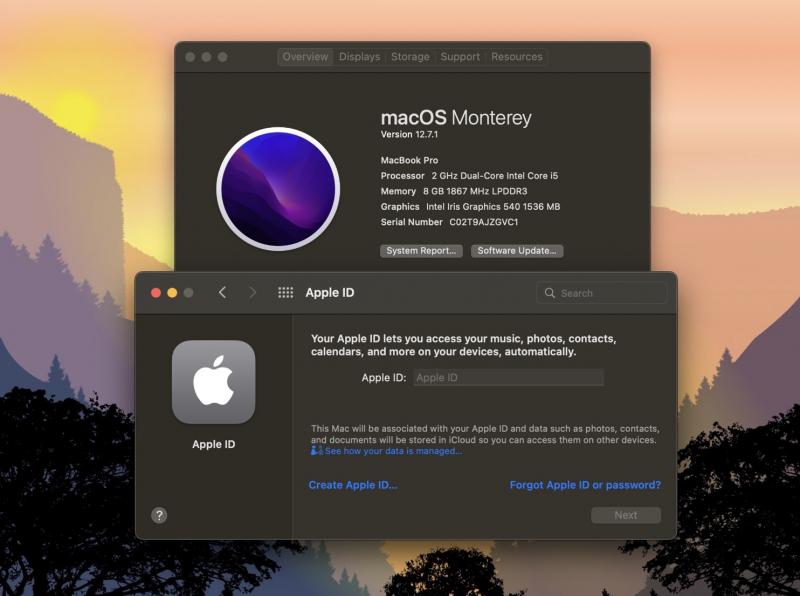The width and height of the screenshot is (800, 596).
Task: Click the macOS Monterey logo image
Action: [x=278, y=189]
